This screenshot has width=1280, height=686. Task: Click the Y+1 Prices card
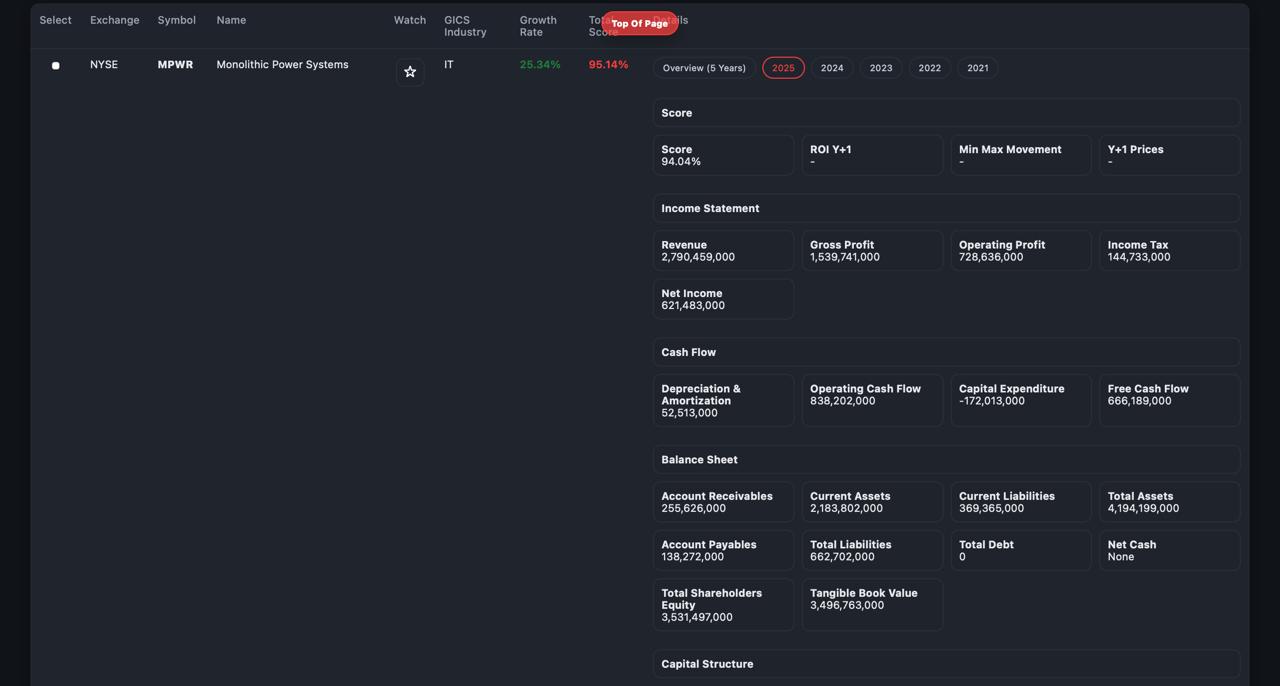click(x=1170, y=155)
